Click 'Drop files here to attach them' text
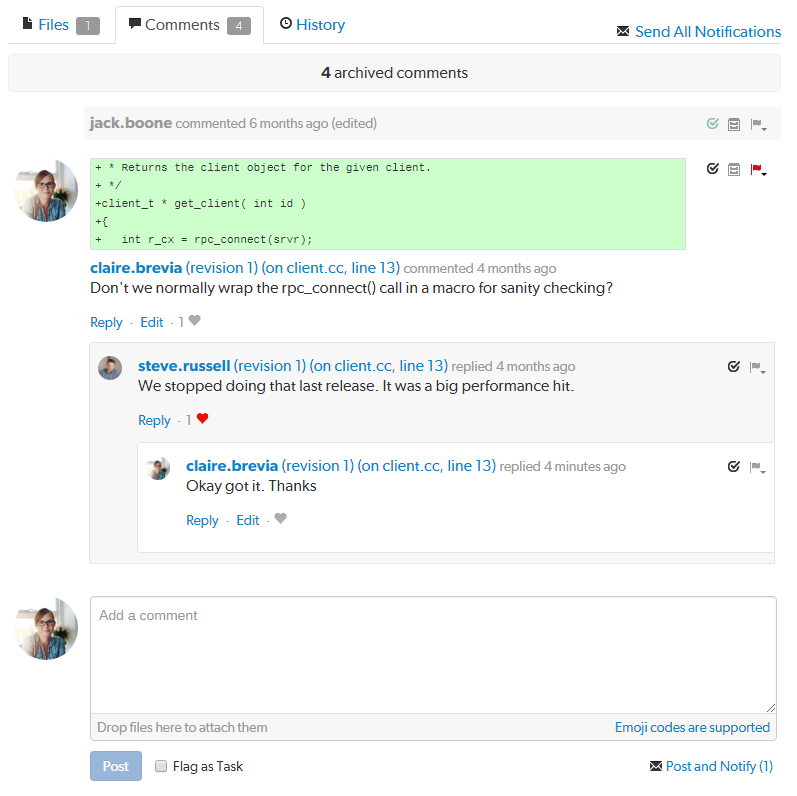Screen dimensions: 797x796 coord(182,727)
